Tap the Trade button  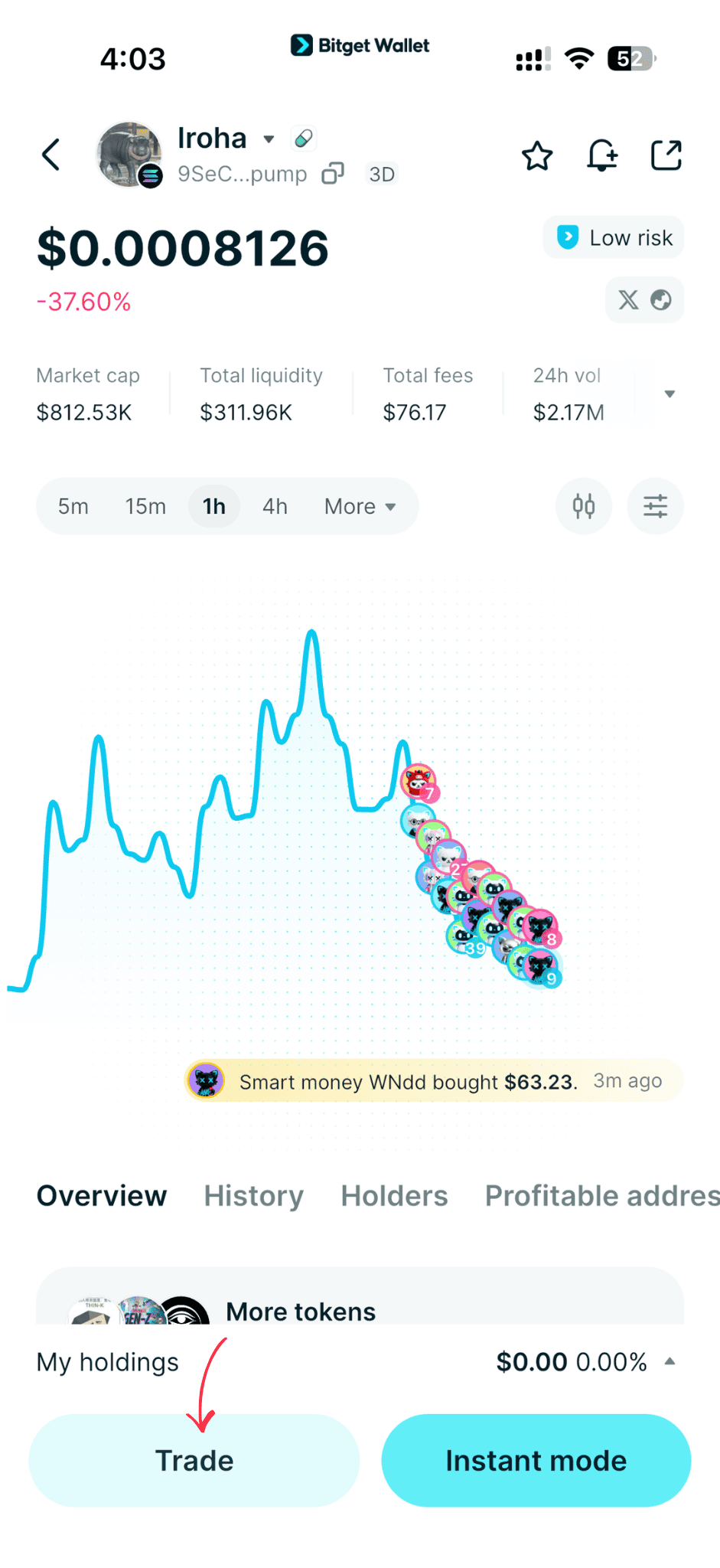pos(194,1461)
